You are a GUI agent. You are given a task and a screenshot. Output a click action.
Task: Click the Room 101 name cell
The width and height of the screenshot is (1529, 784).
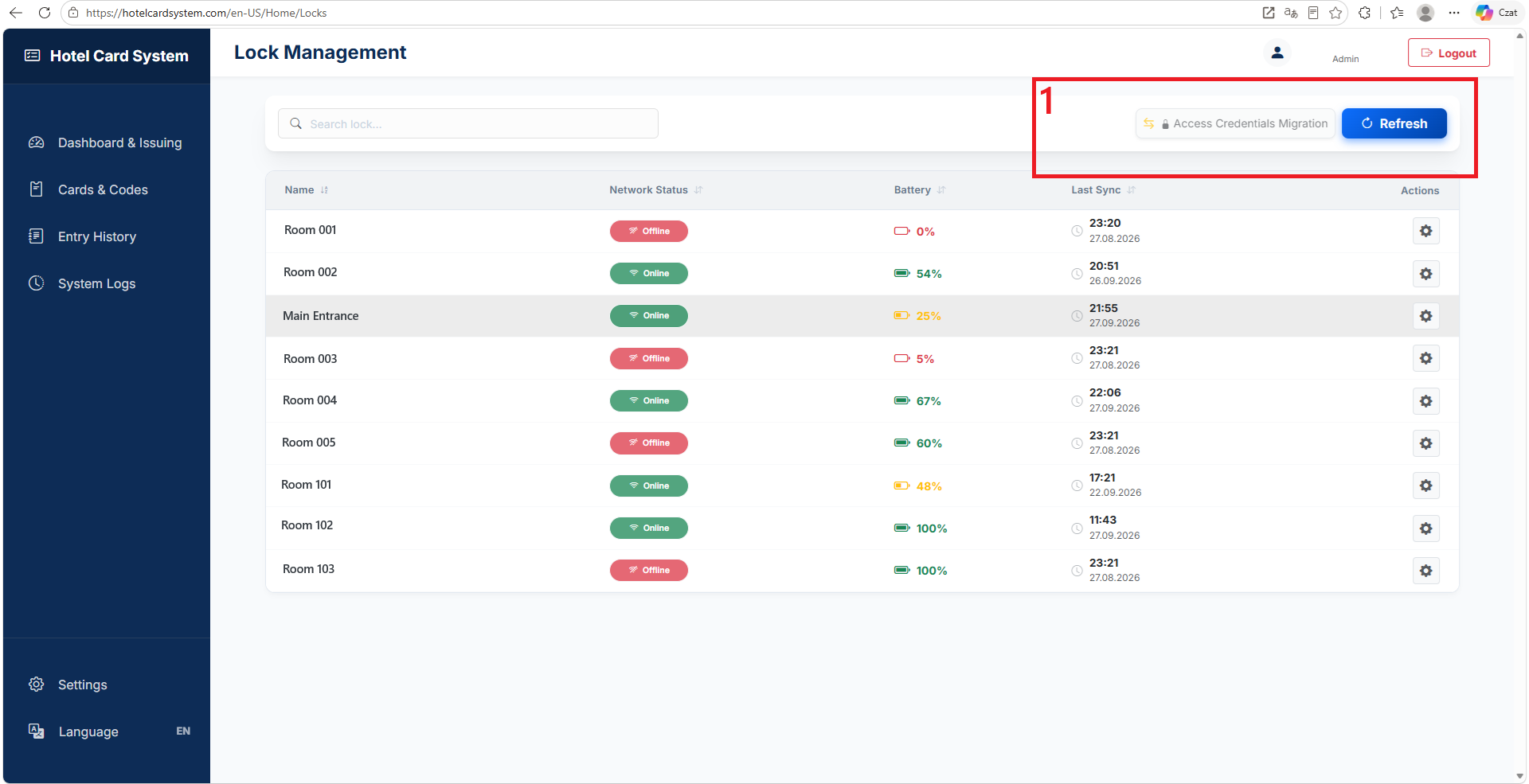pos(307,485)
